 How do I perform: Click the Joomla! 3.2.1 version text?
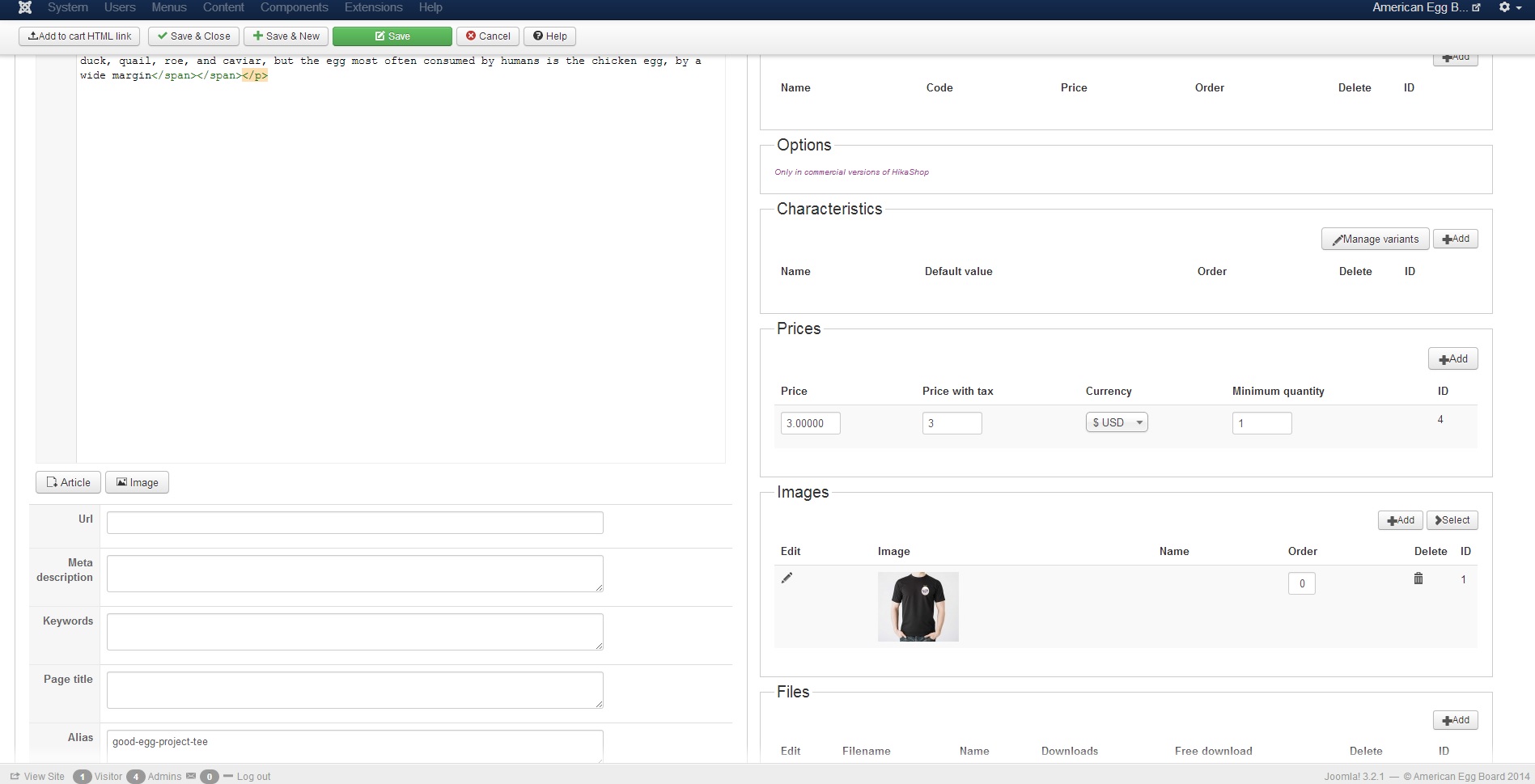(x=1355, y=777)
